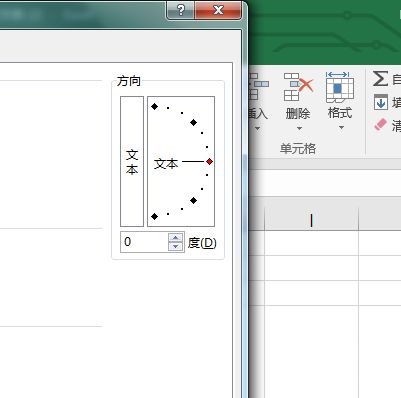Click the degrees input field showing 0
The image size is (401, 398).
click(x=144, y=242)
